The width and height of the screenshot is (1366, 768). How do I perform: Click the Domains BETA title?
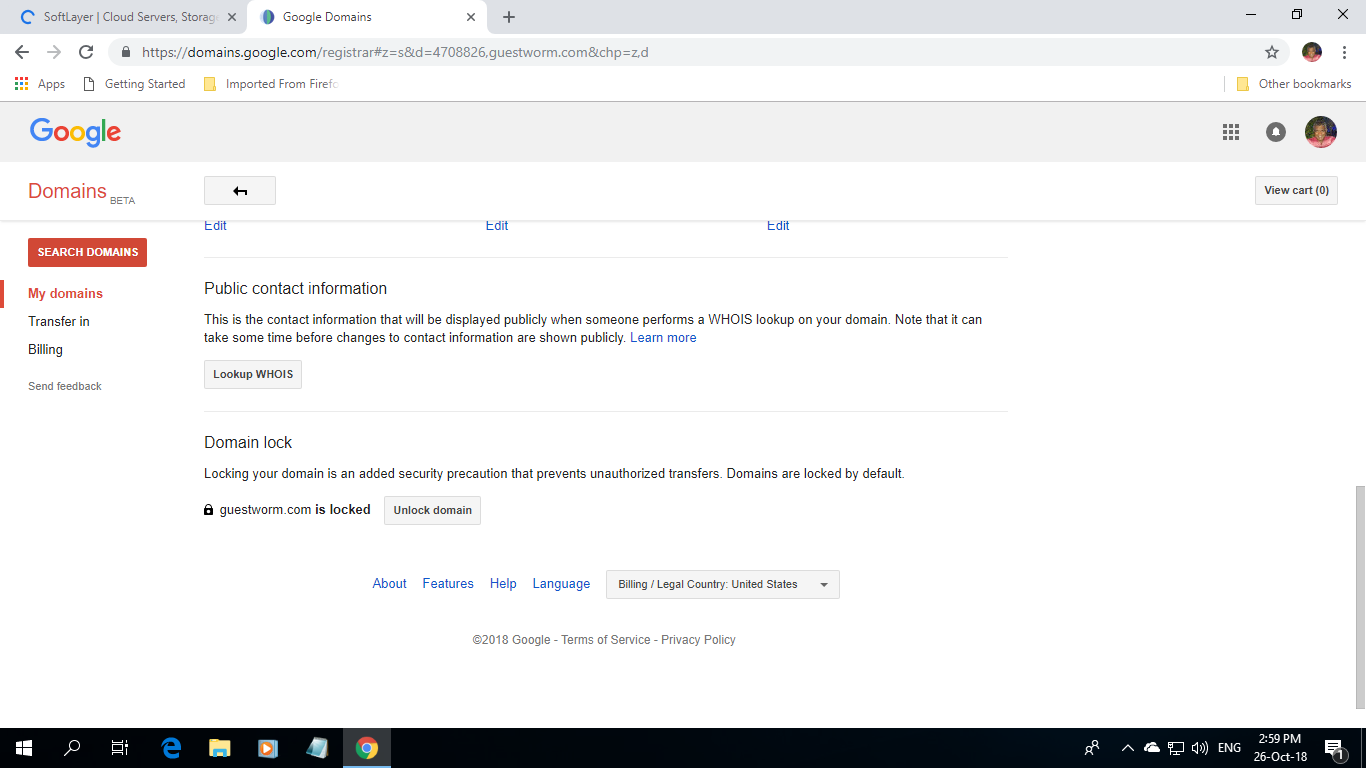click(81, 191)
